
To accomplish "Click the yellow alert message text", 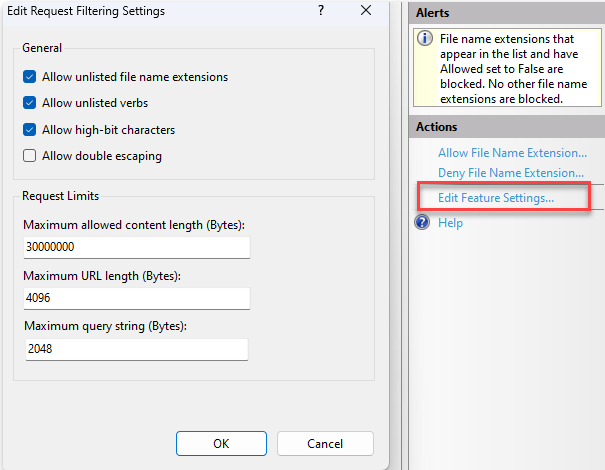I will [x=514, y=69].
